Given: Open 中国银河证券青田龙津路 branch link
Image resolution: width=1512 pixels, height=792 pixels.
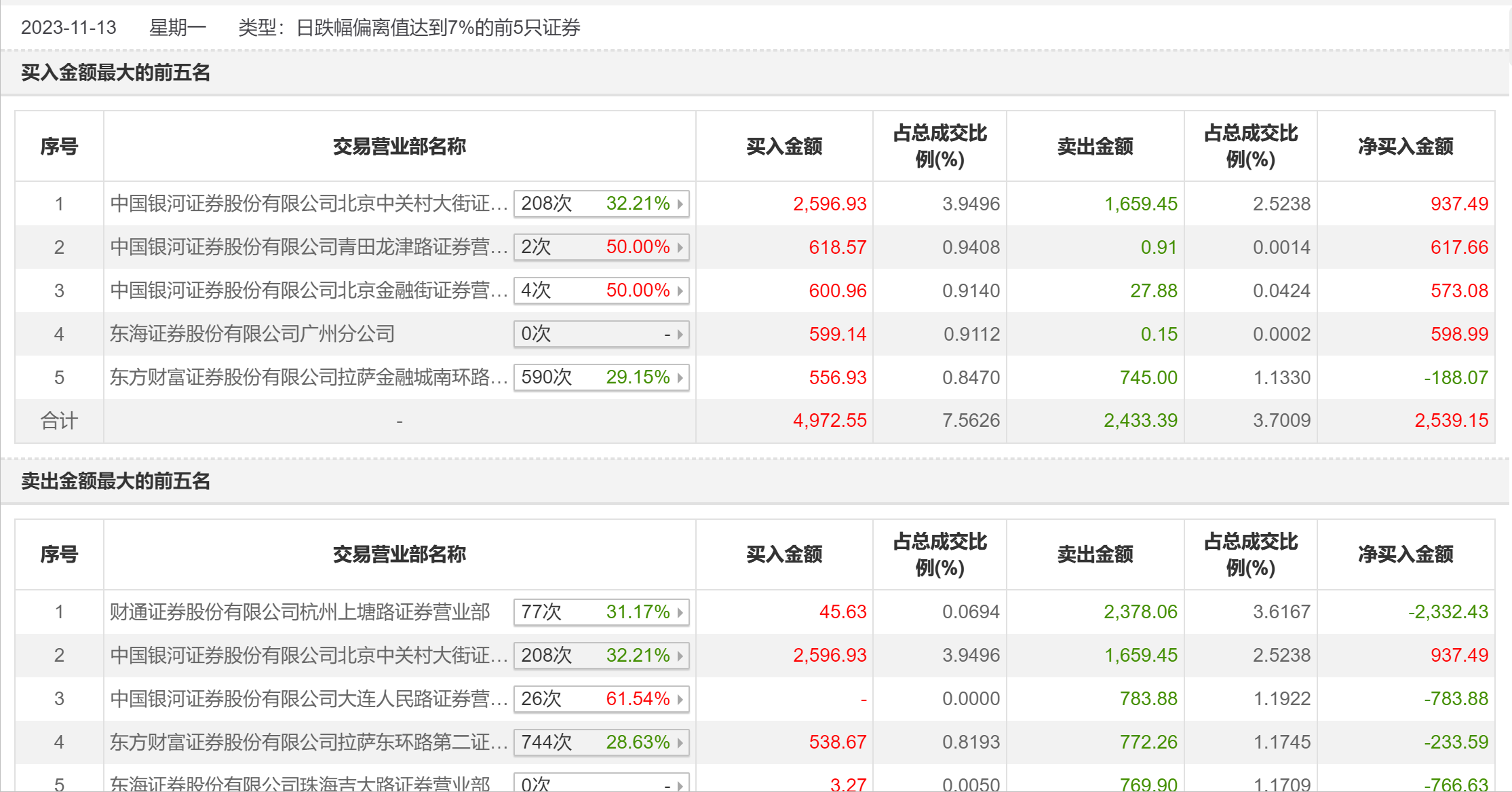Looking at the screenshot, I should (309, 247).
